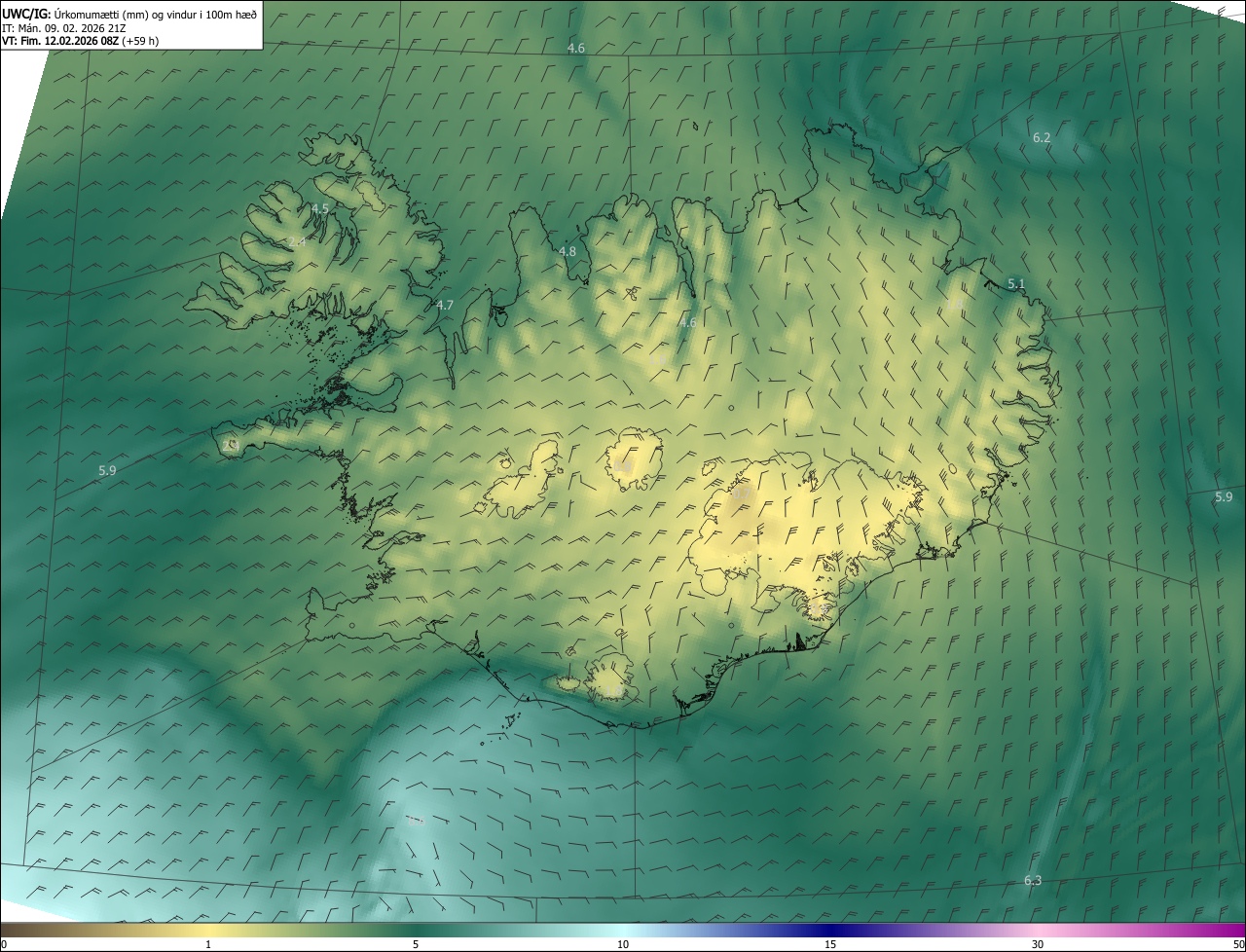Click the 'VT: Fim. 12.02.2026 08Z (+59 h)' line

(81, 41)
